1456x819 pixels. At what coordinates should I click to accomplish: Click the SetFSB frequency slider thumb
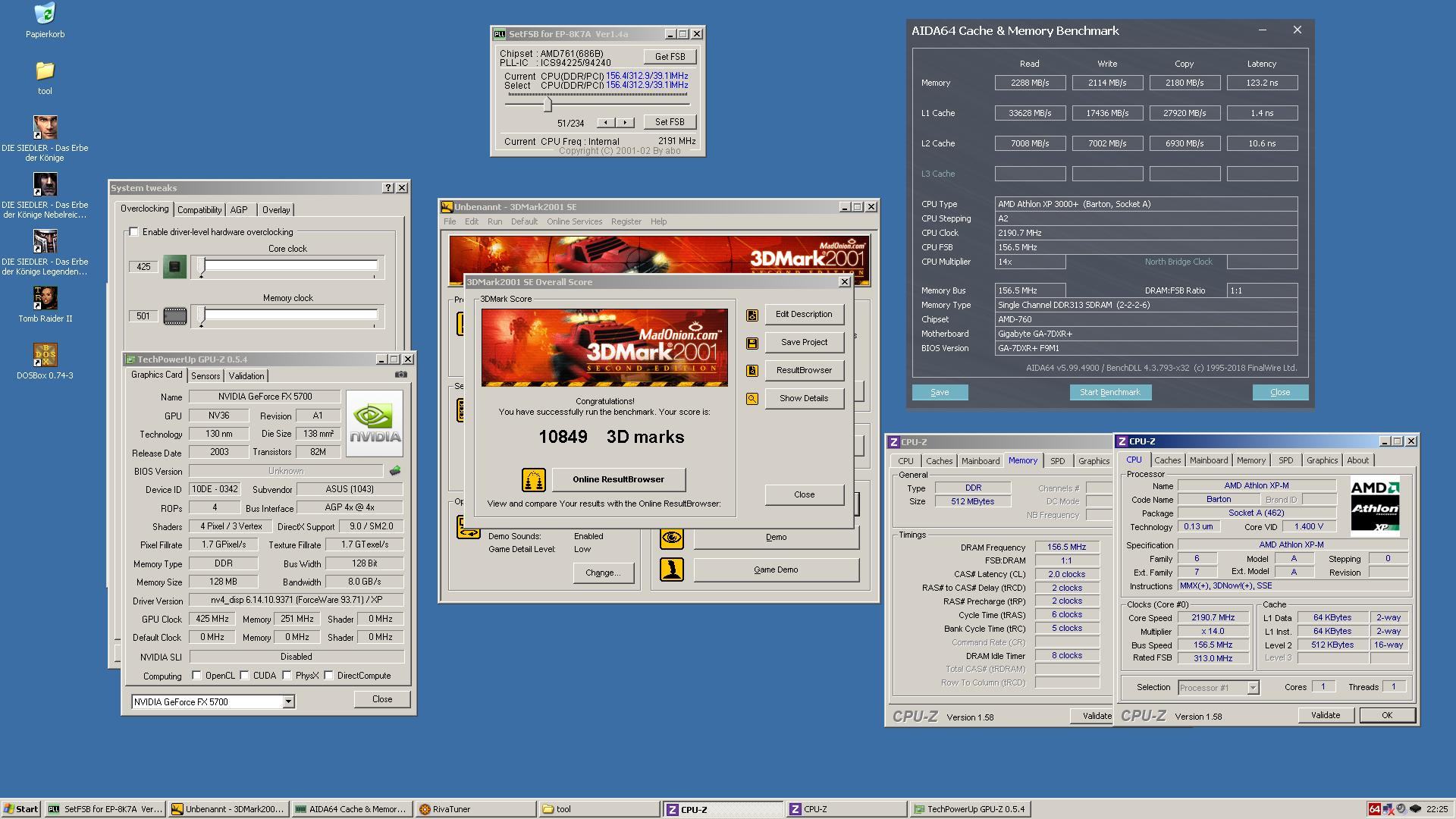547,105
